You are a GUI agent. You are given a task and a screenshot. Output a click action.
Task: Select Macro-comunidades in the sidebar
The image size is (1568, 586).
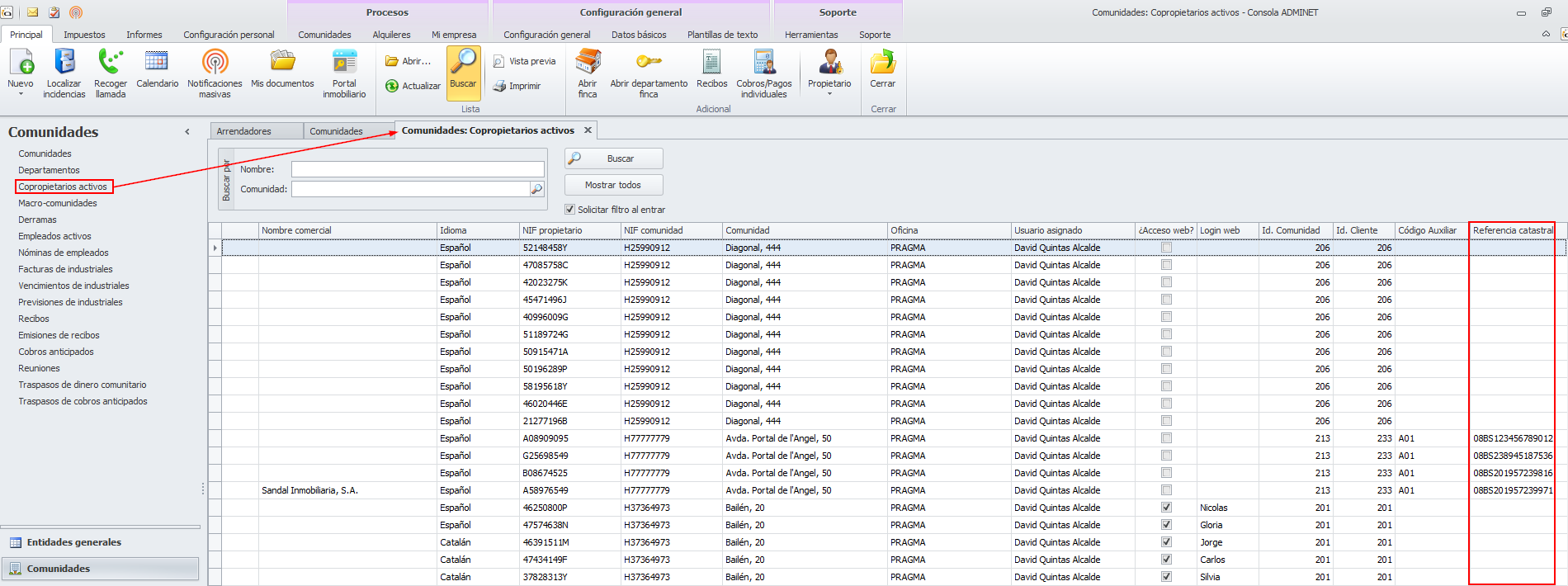[x=58, y=203]
